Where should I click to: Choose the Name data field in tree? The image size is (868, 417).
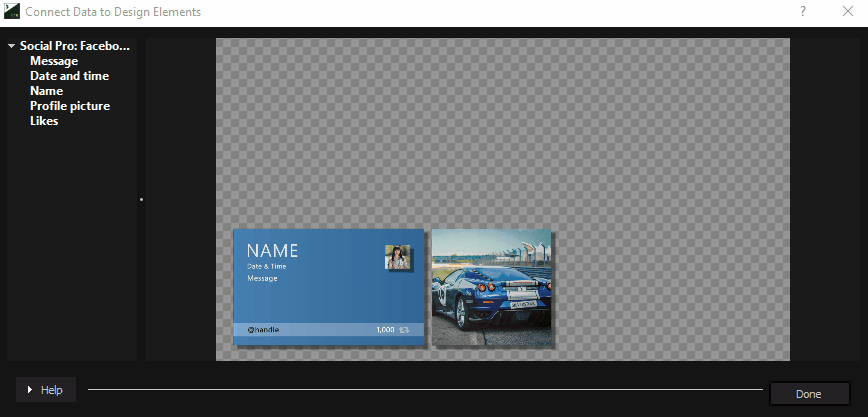coord(46,91)
